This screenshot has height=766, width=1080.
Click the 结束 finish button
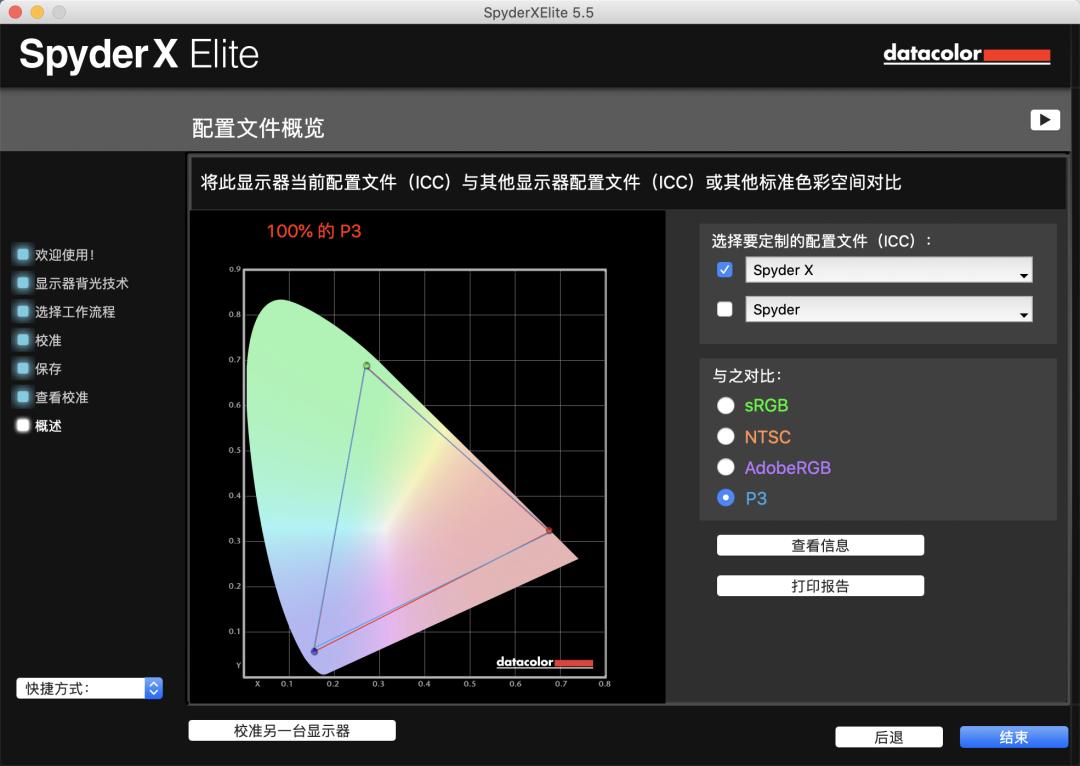(x=1014, y=737)
